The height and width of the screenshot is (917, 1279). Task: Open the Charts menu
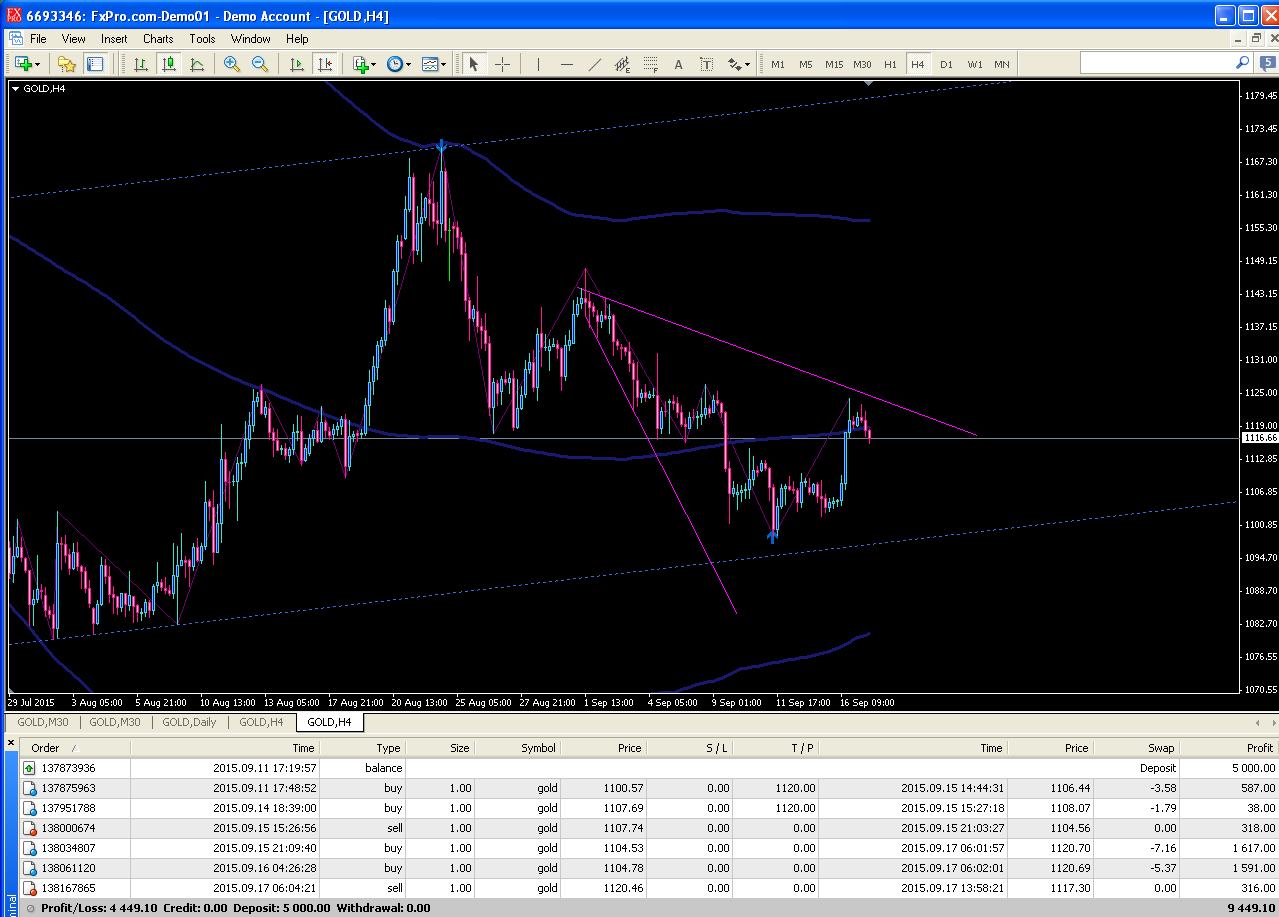(x=158, y=39)
